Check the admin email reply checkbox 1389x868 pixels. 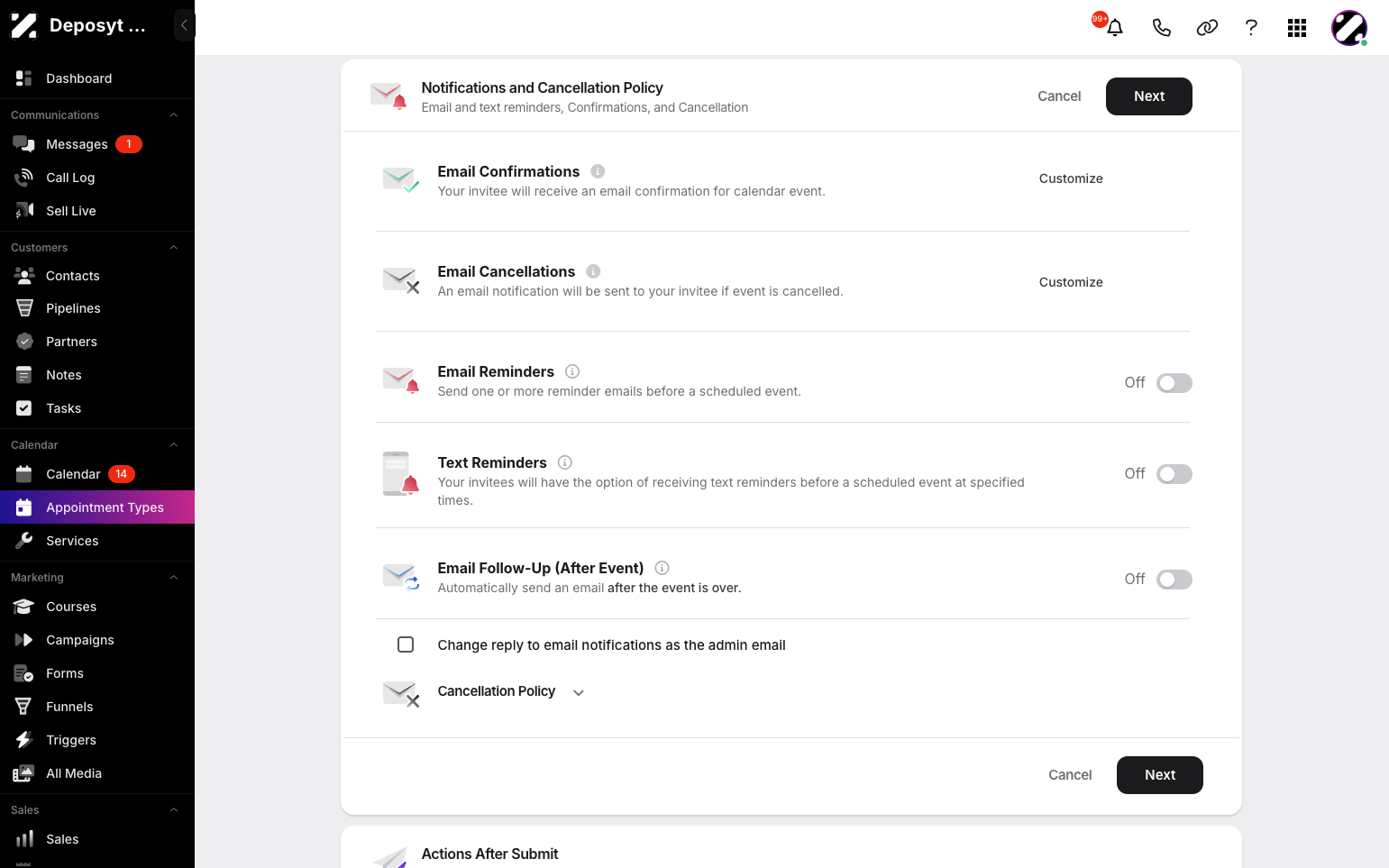406,644
